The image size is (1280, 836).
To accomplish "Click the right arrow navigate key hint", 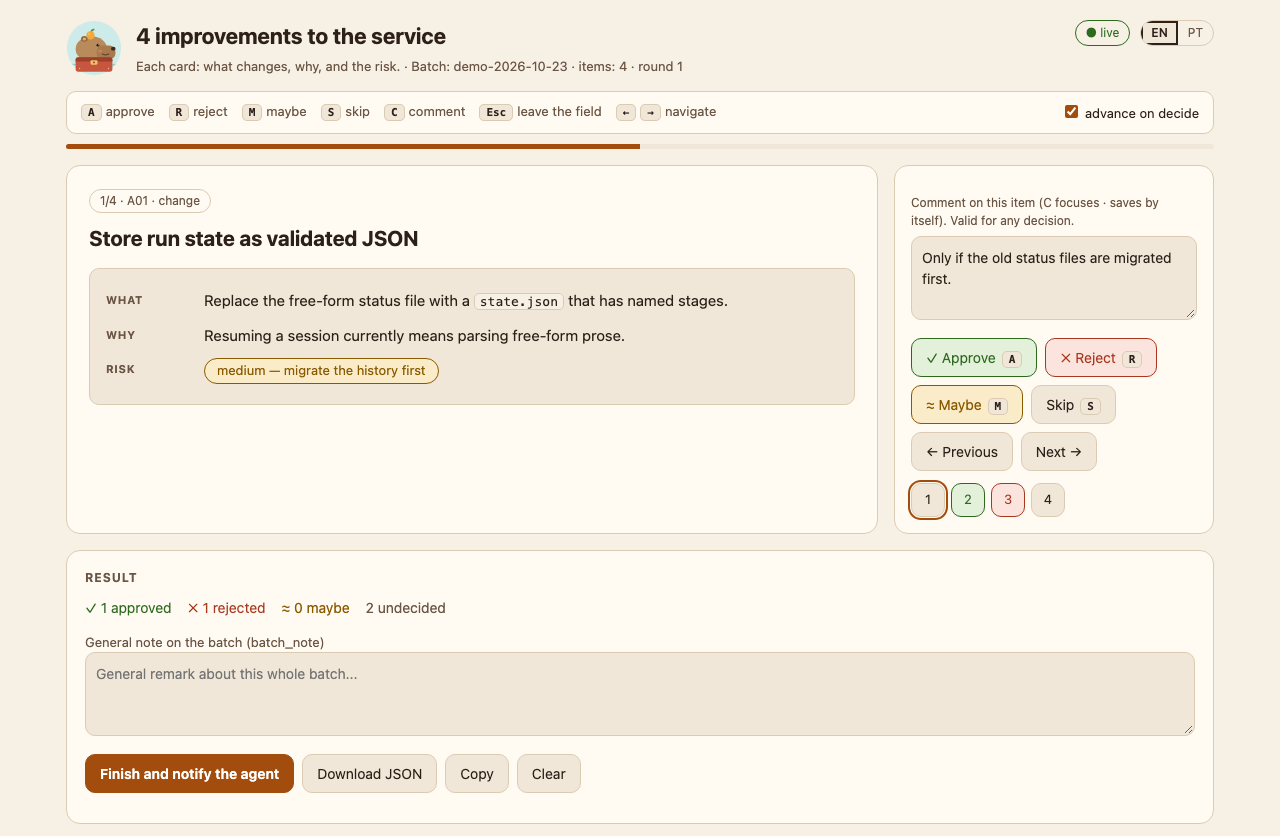I will (x=650, y=112).
